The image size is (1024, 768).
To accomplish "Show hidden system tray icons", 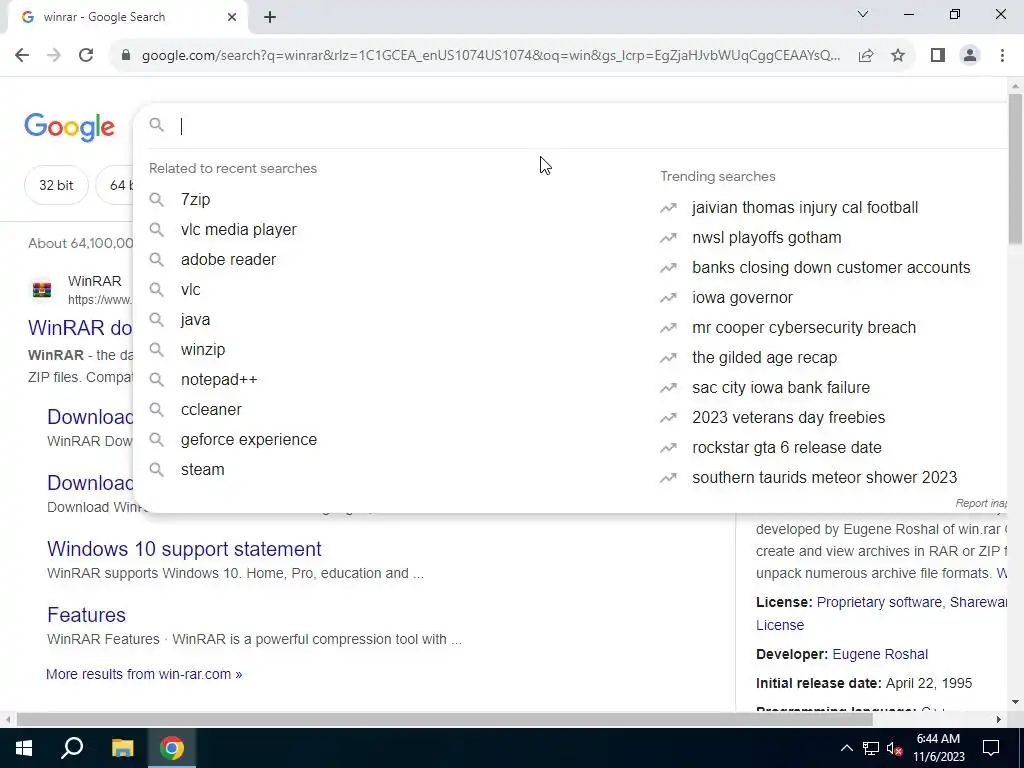I will [846, 748].
